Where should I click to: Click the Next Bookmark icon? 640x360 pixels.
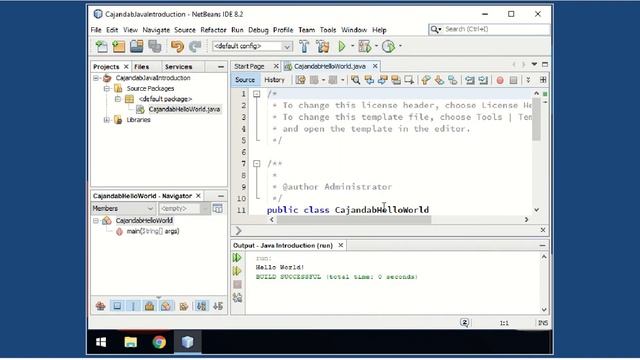coord(439,80)
